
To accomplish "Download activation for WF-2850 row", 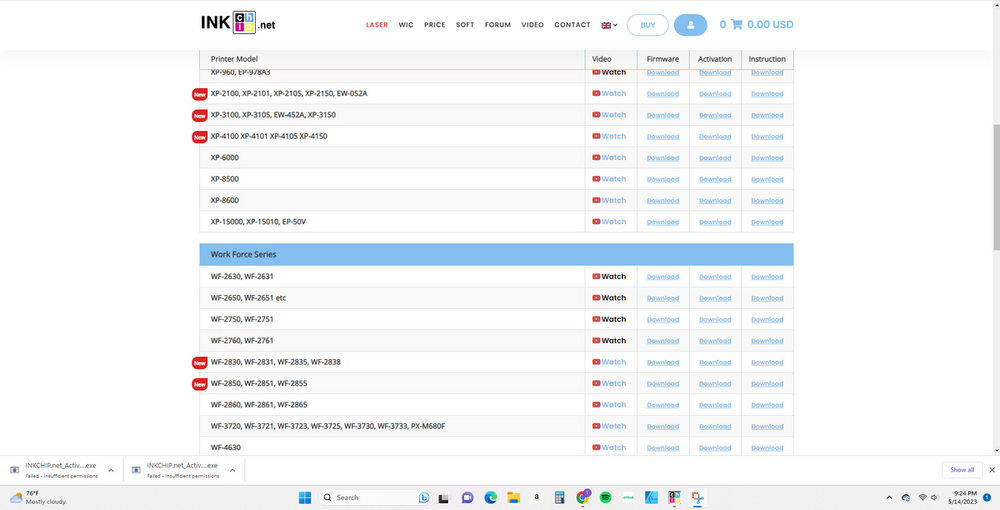I will click(715, 384).
